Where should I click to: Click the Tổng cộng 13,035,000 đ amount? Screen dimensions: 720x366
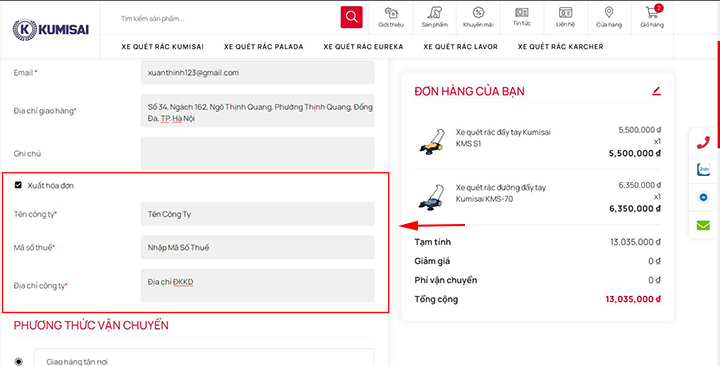click(633, 299)
